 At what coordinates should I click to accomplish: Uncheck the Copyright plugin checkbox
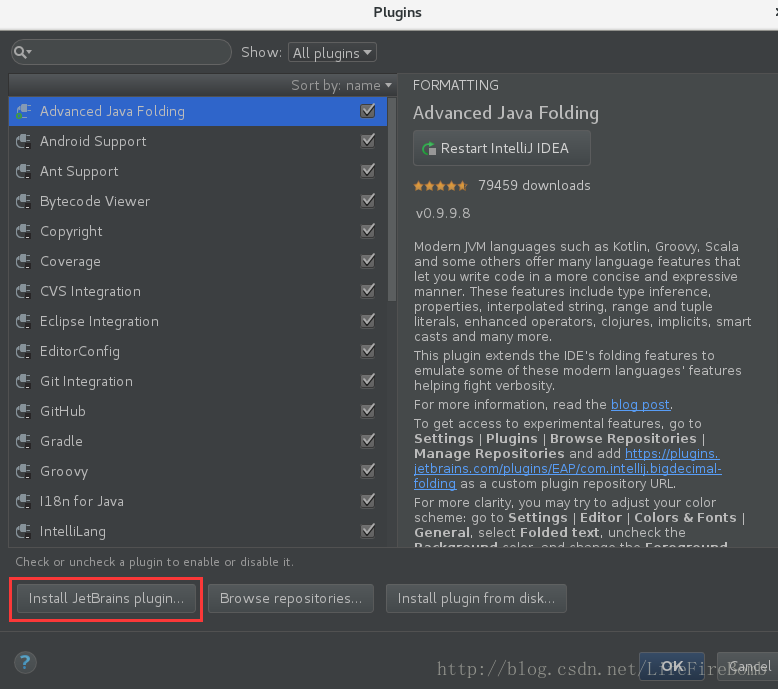point(368,231)
